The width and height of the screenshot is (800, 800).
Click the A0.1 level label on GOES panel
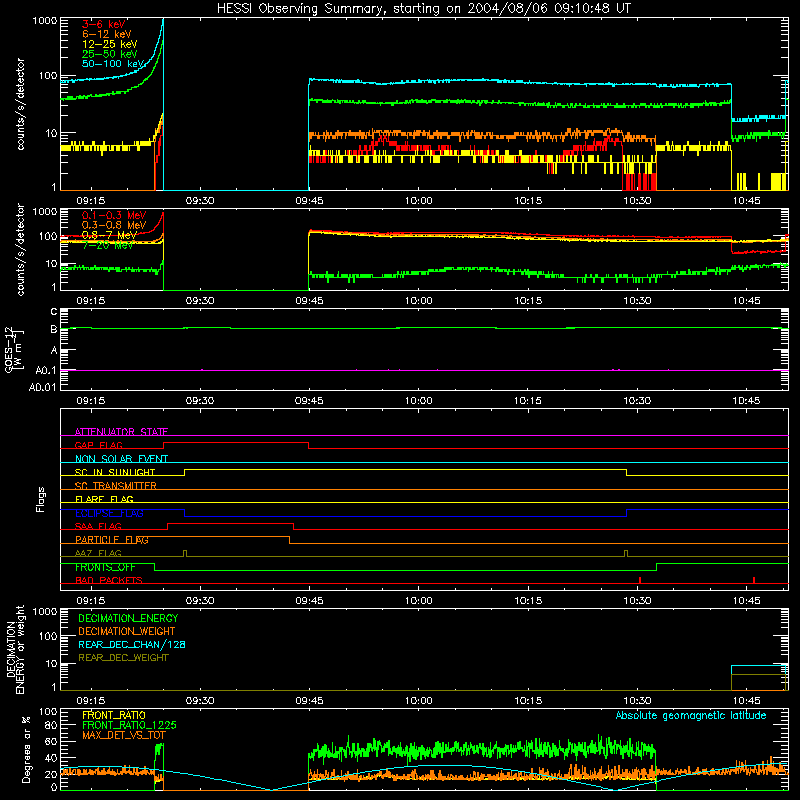(x=46, y=370)
